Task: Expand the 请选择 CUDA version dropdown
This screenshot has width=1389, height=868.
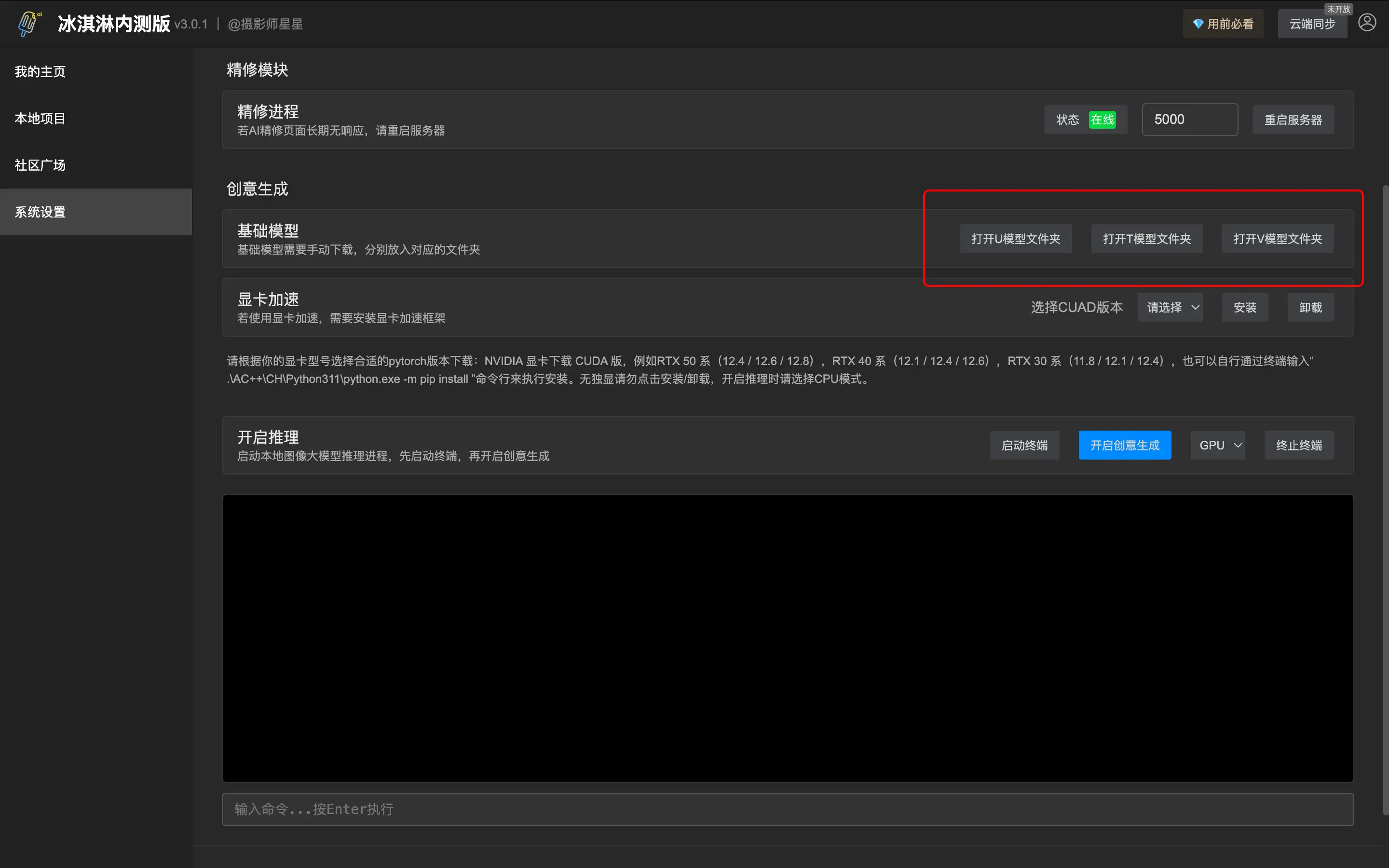Action: coord(1170,308)
